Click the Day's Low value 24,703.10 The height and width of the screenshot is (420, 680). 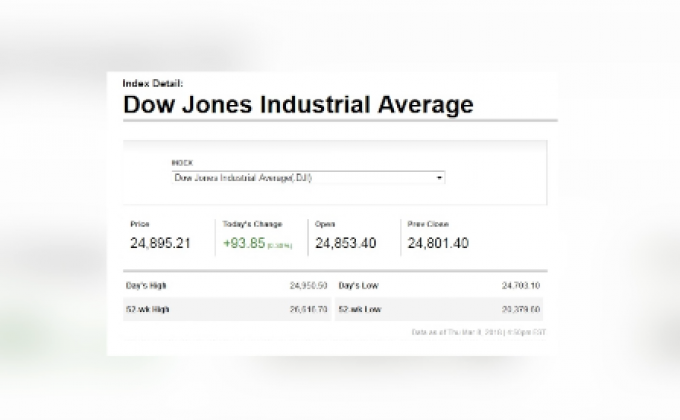(x=521, y=285)
